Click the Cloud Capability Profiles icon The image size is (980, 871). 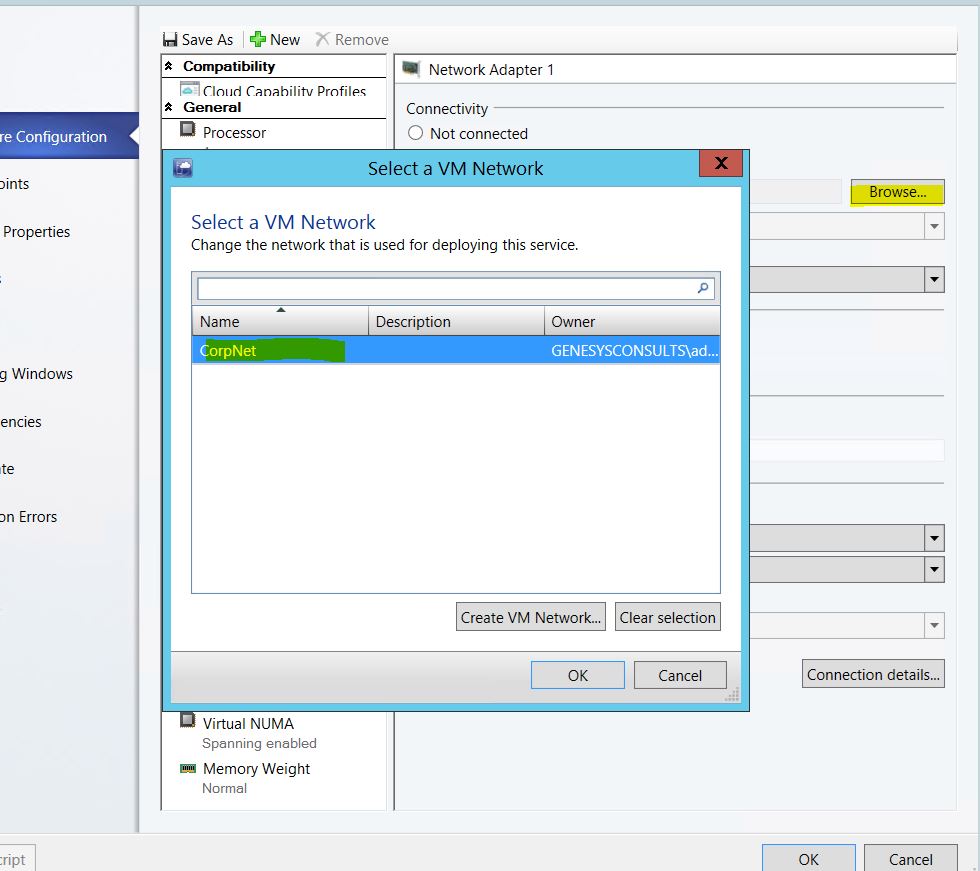(x=188, y=91)
